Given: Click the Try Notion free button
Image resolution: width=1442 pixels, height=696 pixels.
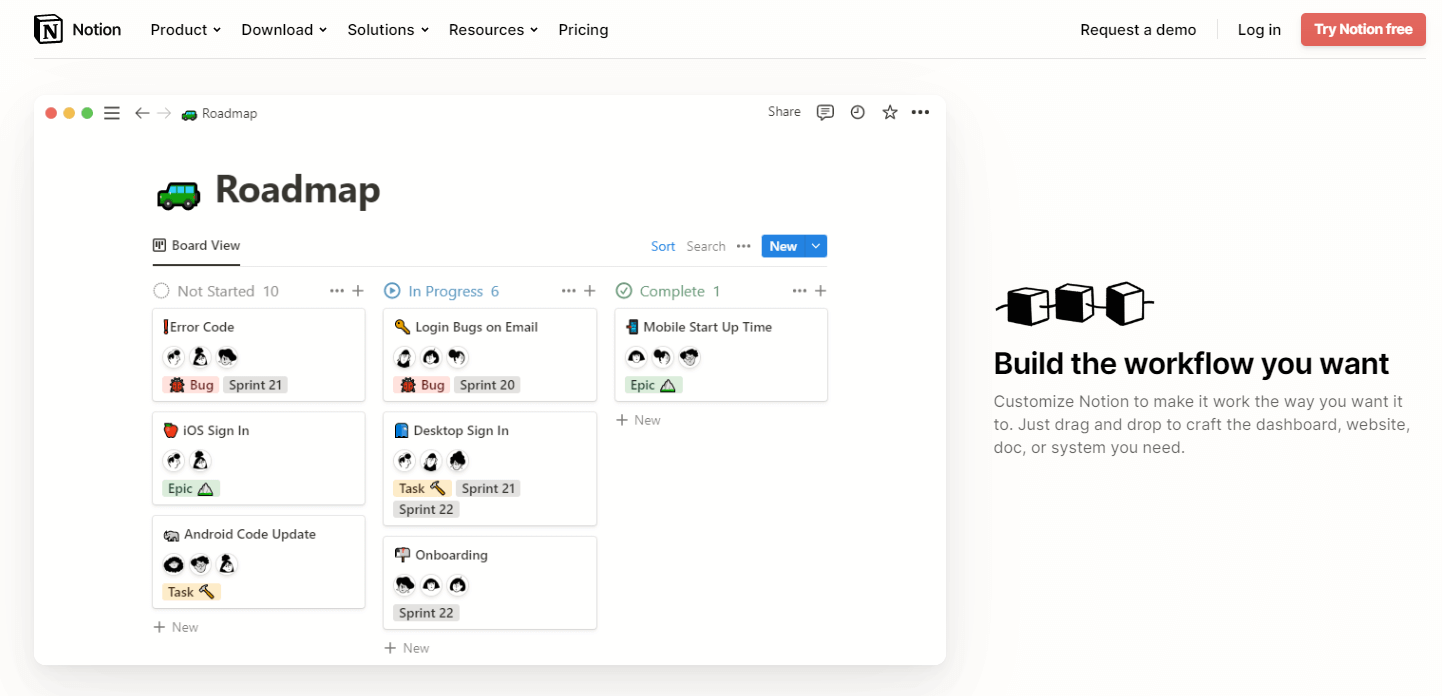Looking at the screenshot, I should pyautogui.click(x=1363, y=29).
